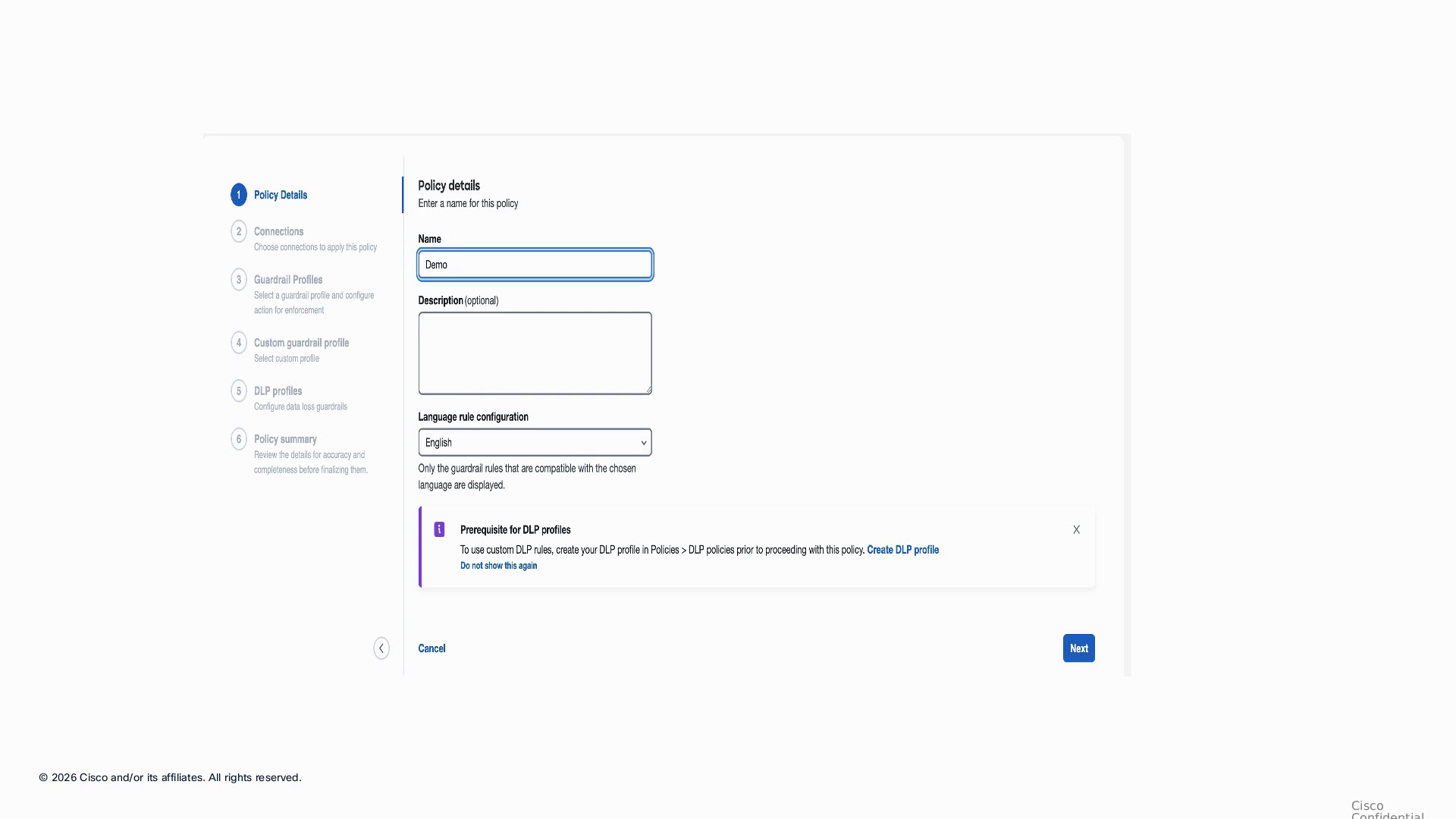The height and width of the screenshot is (819, 1456).
Task: Click step 1 circle for Policy Details
Action: tap(239, 195)
